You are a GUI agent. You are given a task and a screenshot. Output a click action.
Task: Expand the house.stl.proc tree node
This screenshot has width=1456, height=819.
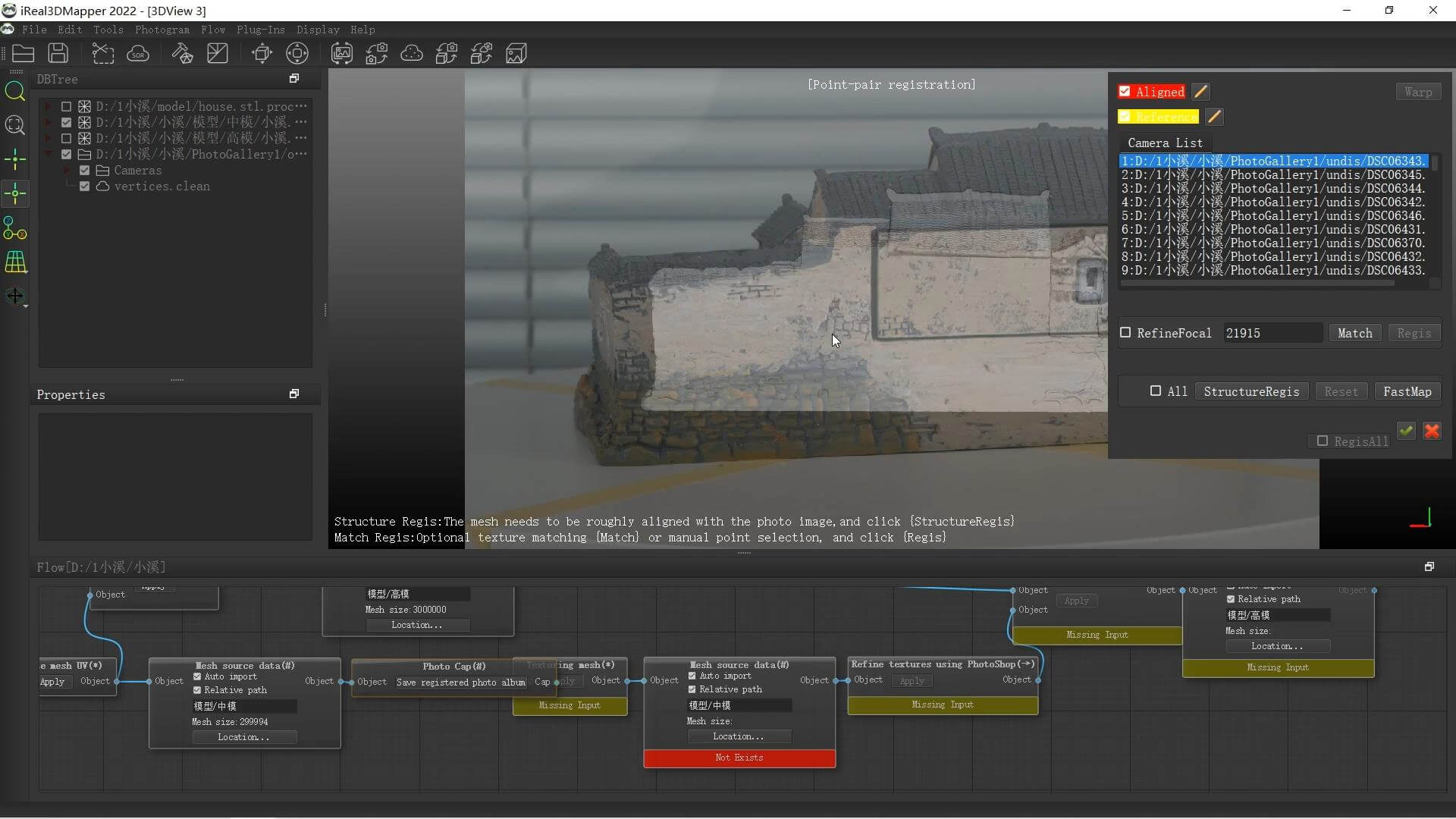[49, 106]
